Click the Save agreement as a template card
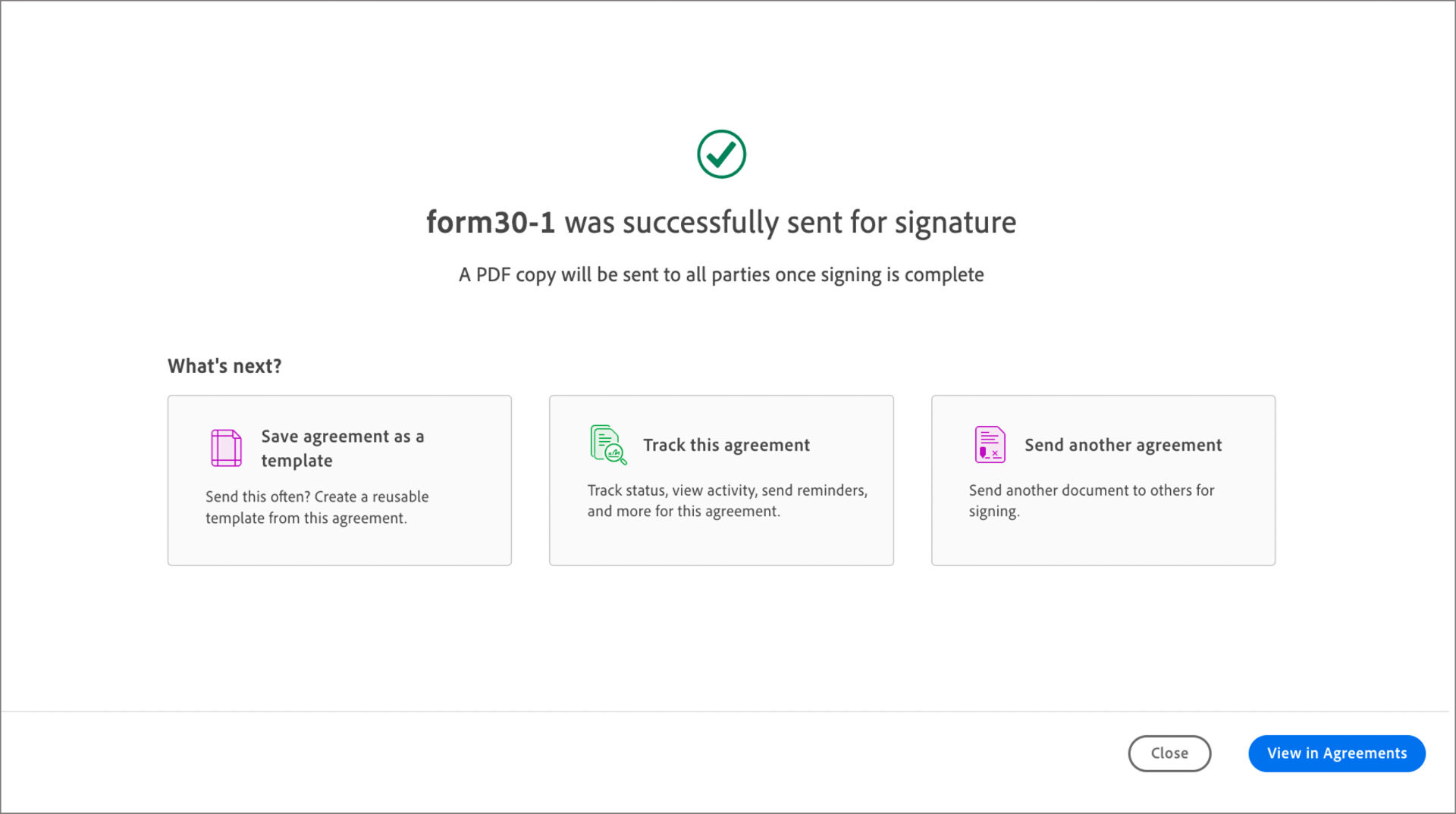The image size is (1456, 814). pos(339,480)
